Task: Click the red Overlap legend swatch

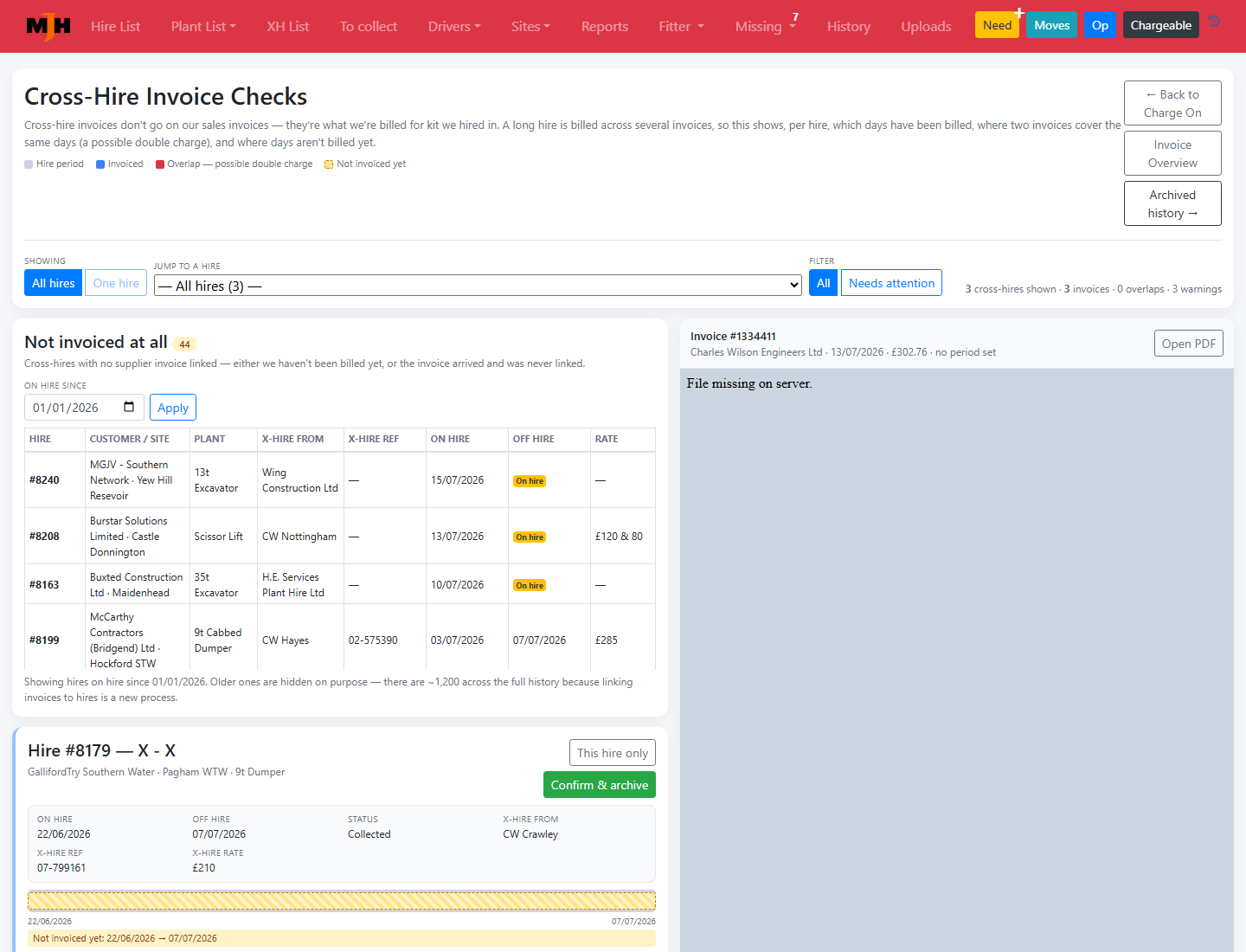Action: coord(160,164)
